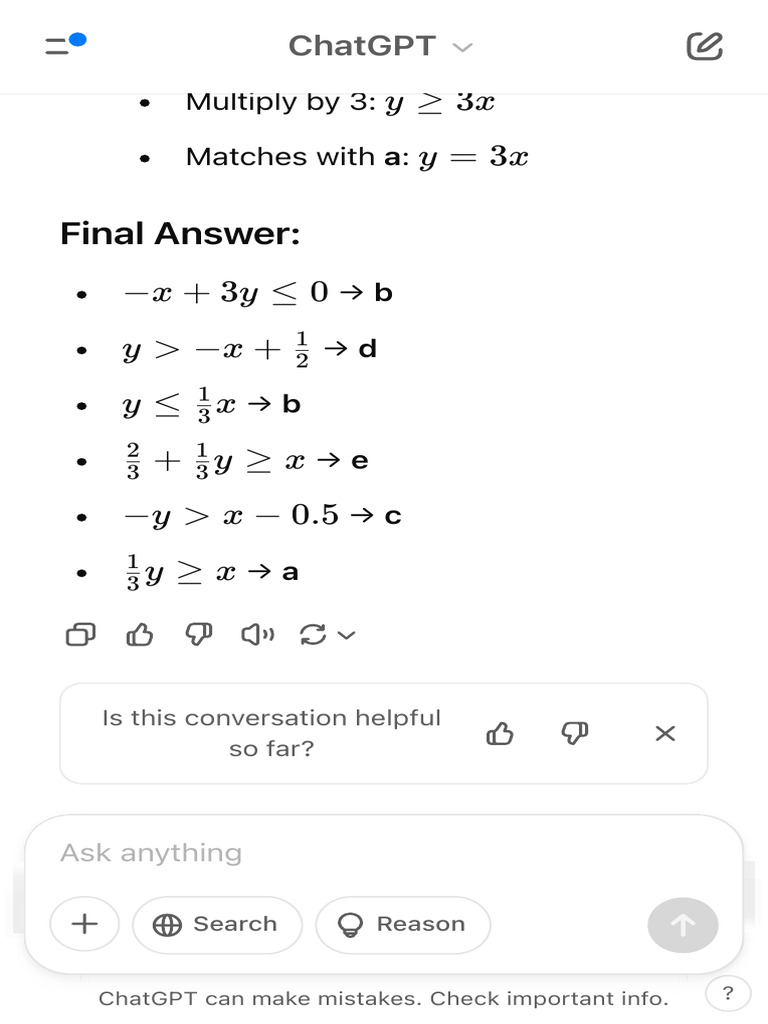
Task: Regenerate the response
Action: click(x=313, y=634)
